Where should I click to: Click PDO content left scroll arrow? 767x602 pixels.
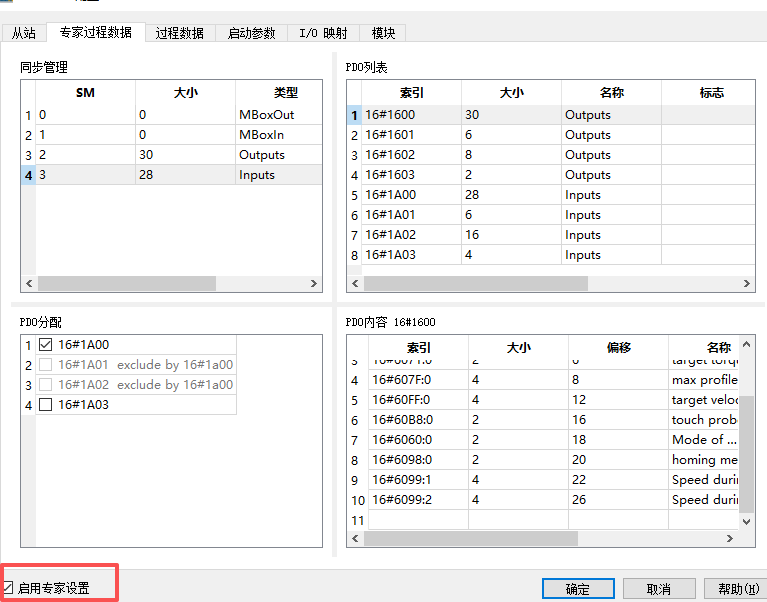(x=355, y=538)
